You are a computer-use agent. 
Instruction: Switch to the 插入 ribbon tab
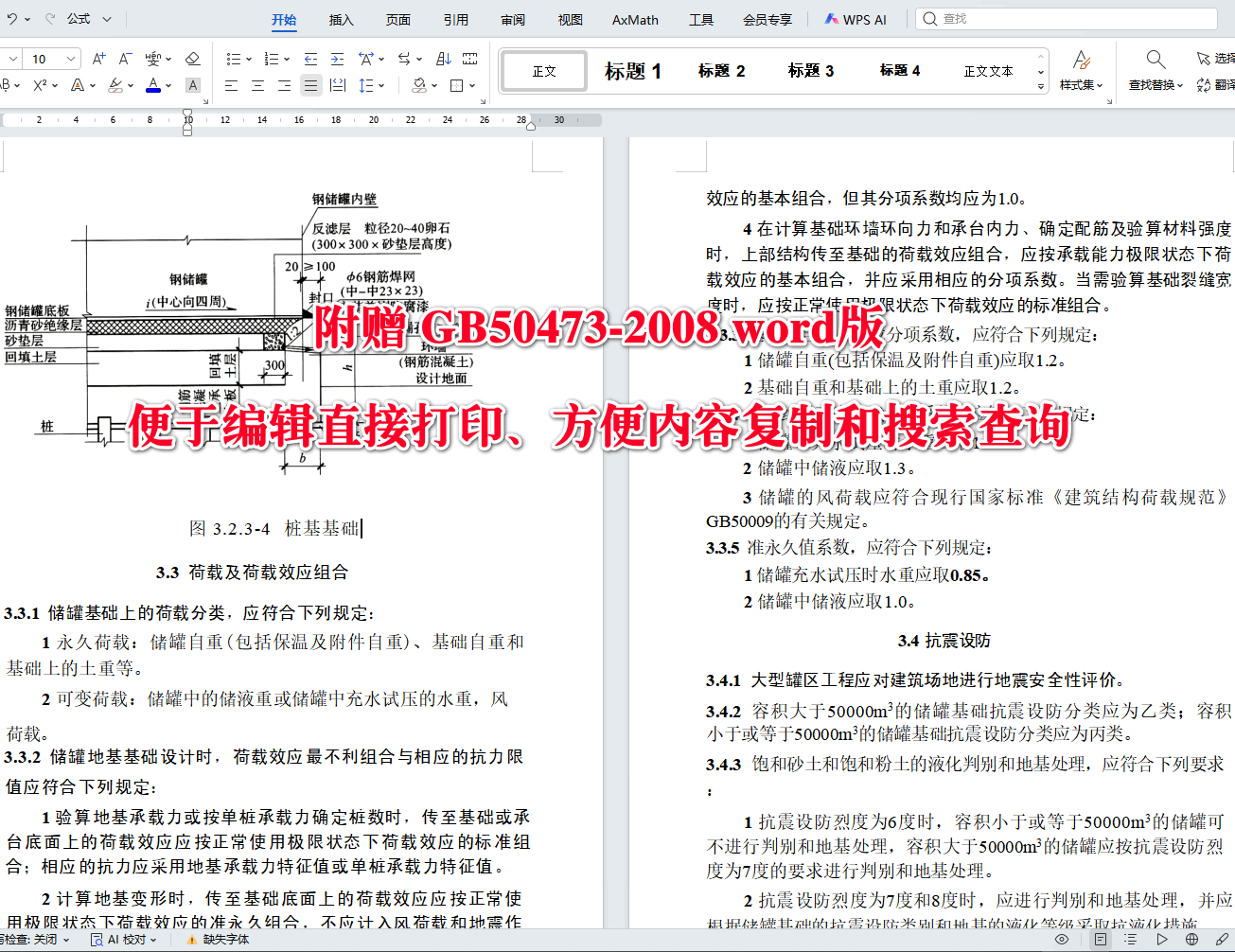point(340,18)
